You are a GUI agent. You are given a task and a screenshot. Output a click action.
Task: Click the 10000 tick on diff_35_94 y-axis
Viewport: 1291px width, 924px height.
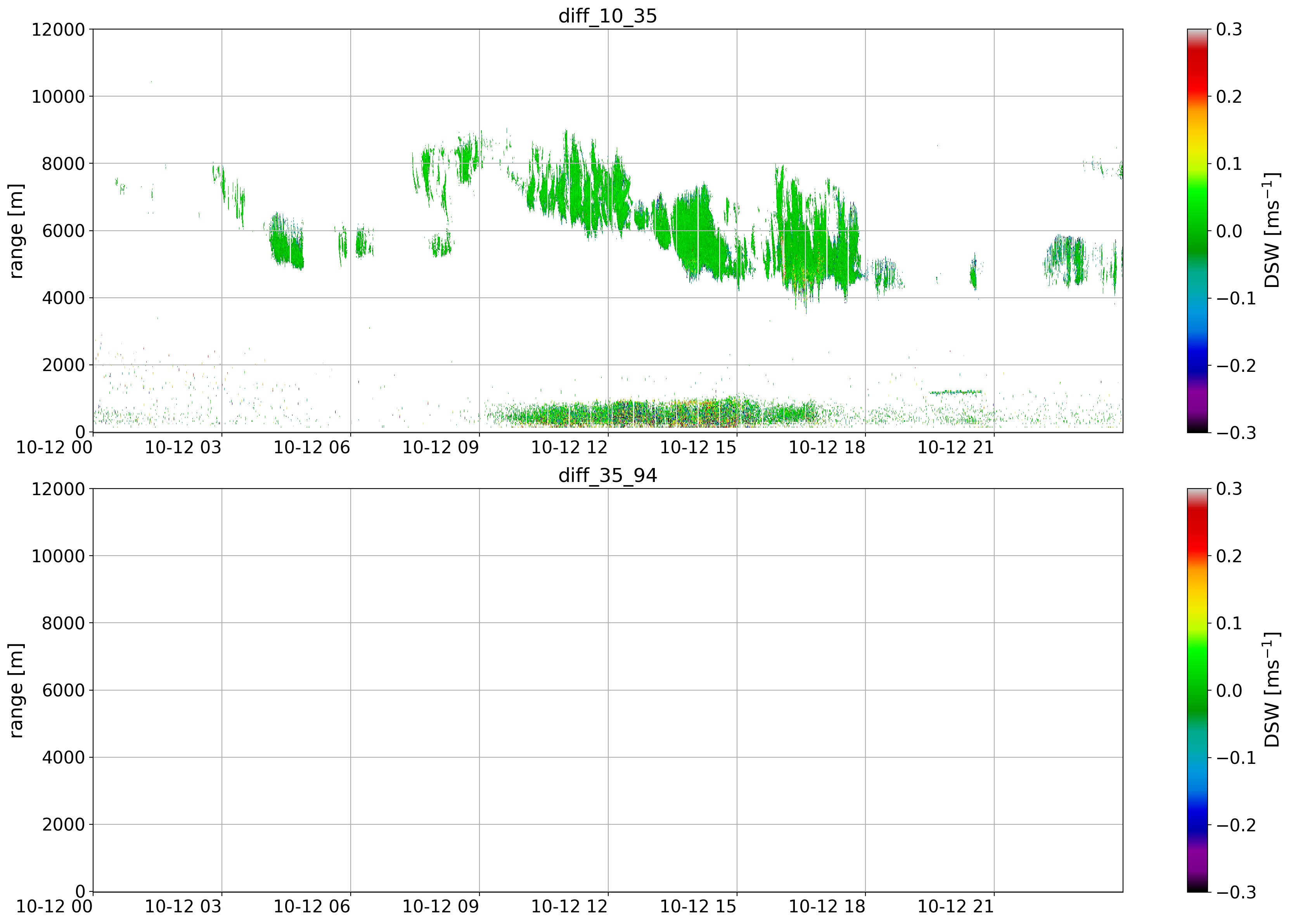click(x=58, y=556)
